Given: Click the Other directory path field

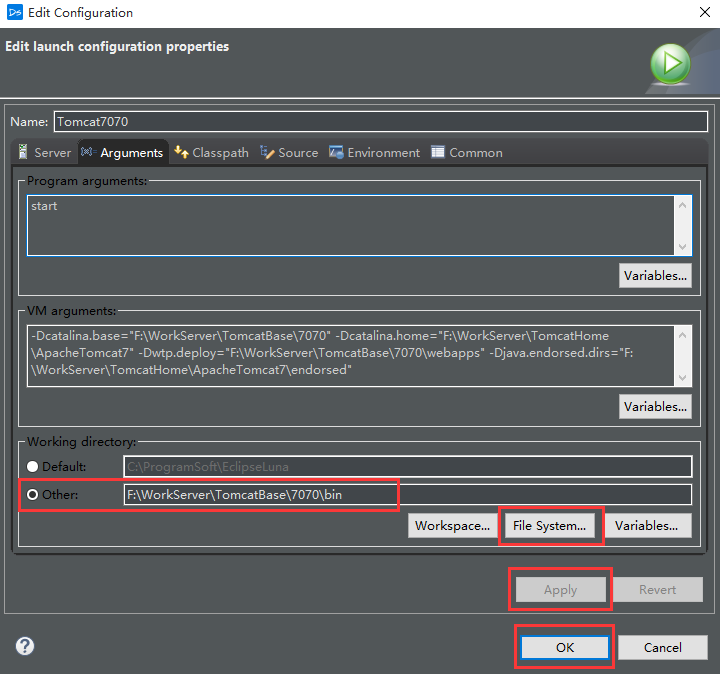Looking at the screenshot, I should (408, 494).
